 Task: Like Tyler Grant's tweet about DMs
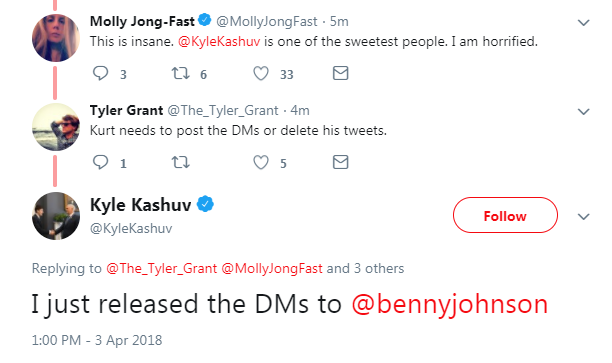261,162
